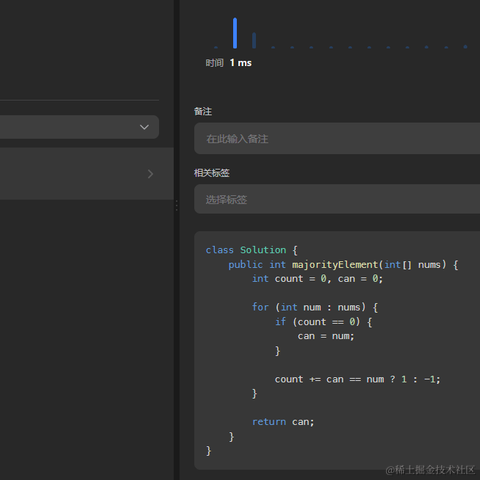Click the for loop line in code
480x480 pixels.
tap(315, 307)
